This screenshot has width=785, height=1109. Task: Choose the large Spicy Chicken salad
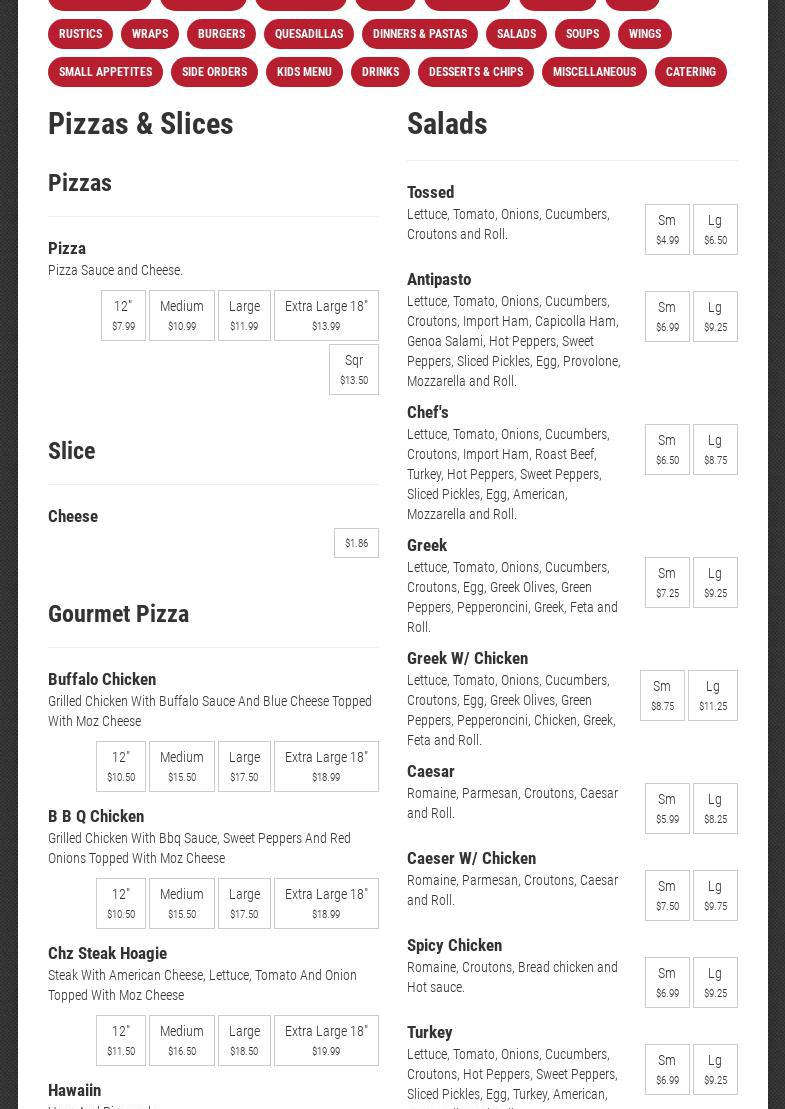click(x=715, y=982)
